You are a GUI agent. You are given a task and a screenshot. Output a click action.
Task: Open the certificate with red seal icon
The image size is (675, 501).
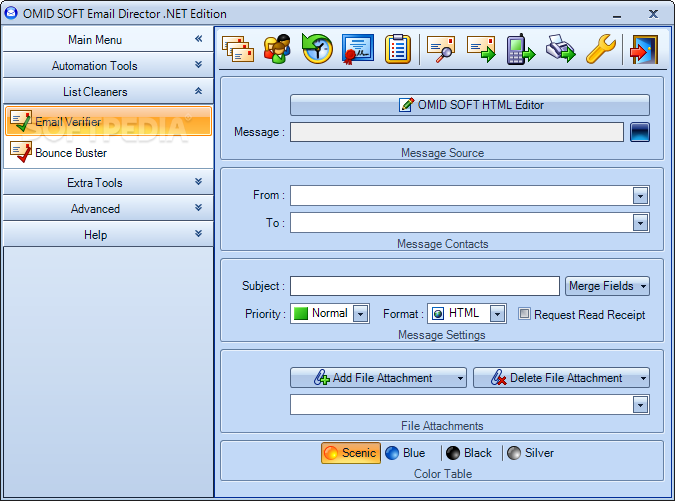(357, 49)
